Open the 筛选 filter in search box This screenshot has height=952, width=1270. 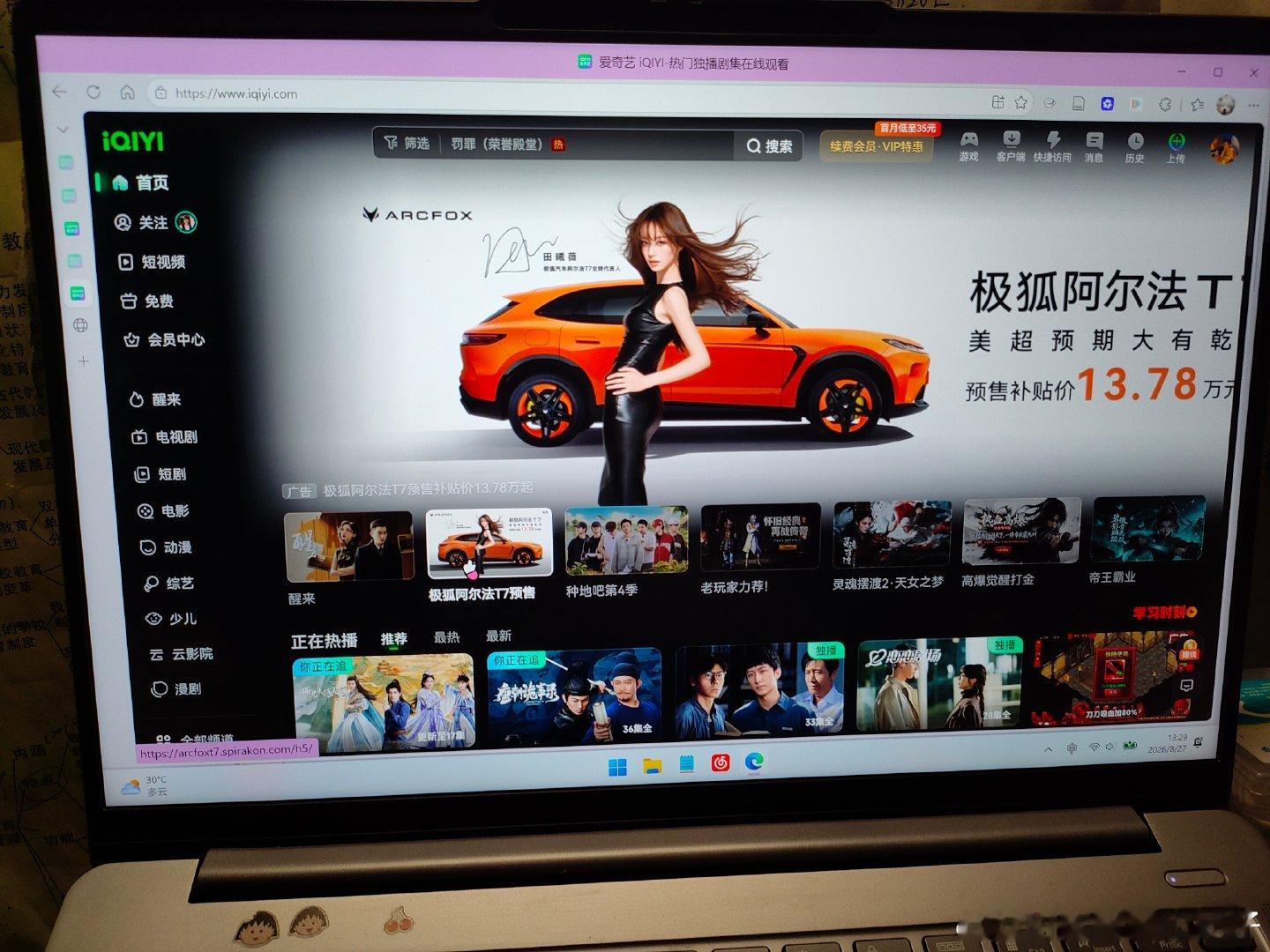(407, 143)
